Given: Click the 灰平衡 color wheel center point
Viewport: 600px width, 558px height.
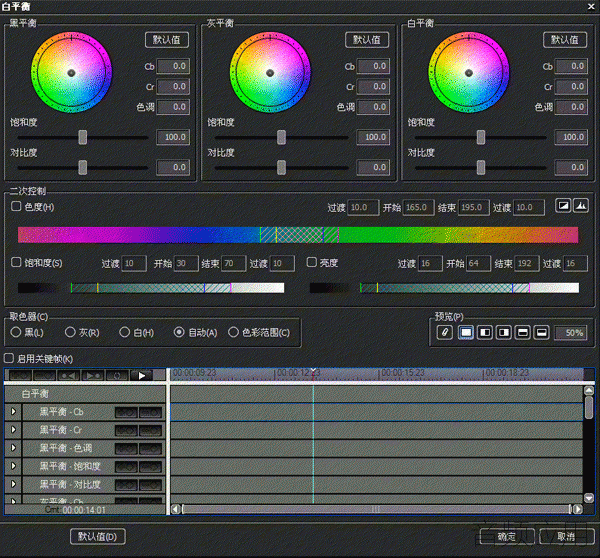Looking at the screenshot, I should 270,73.
